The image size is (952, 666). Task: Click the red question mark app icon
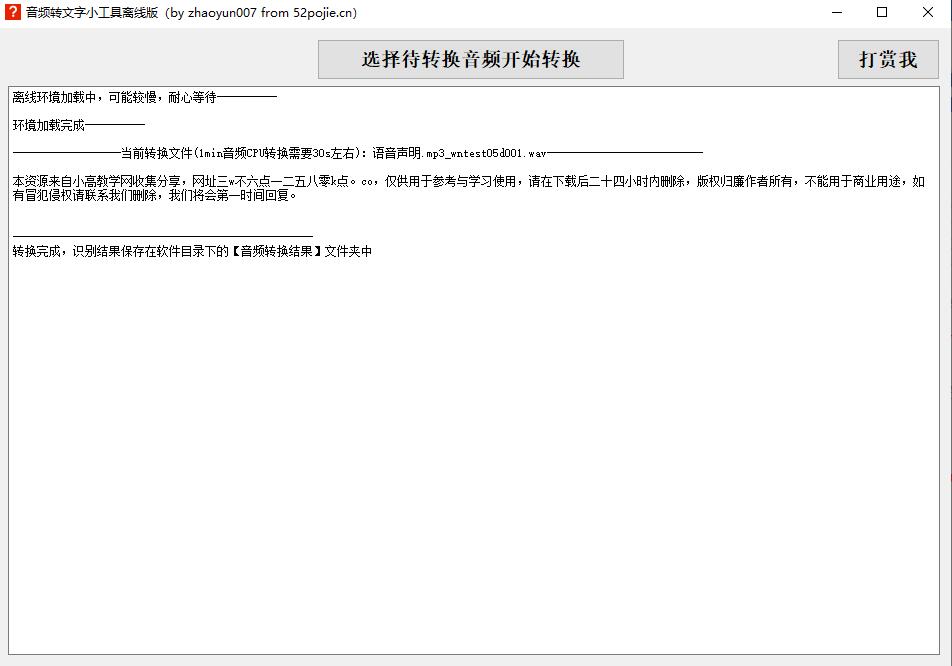[x=13, y=13]
